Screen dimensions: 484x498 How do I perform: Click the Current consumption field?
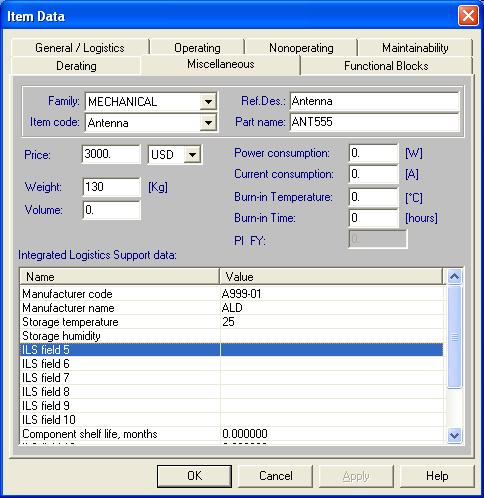click(373, 174)
